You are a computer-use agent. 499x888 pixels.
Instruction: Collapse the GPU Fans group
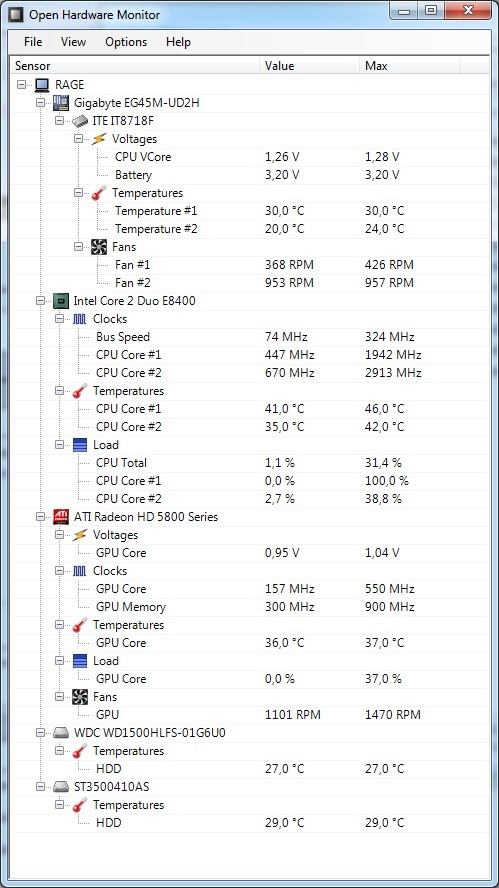coord(59,697)
